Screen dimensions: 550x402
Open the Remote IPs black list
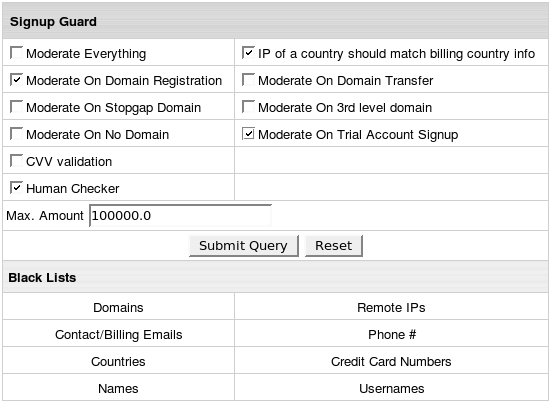[391, 308]
